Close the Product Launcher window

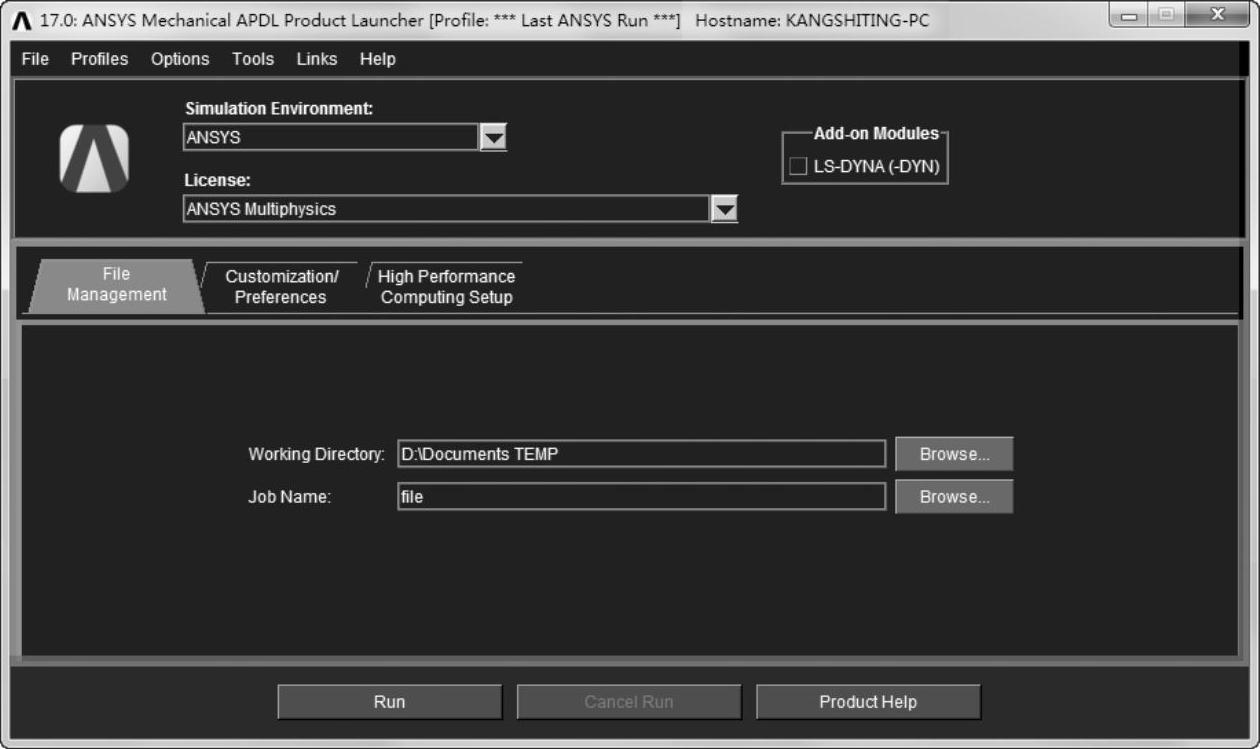pos(1216,17)
